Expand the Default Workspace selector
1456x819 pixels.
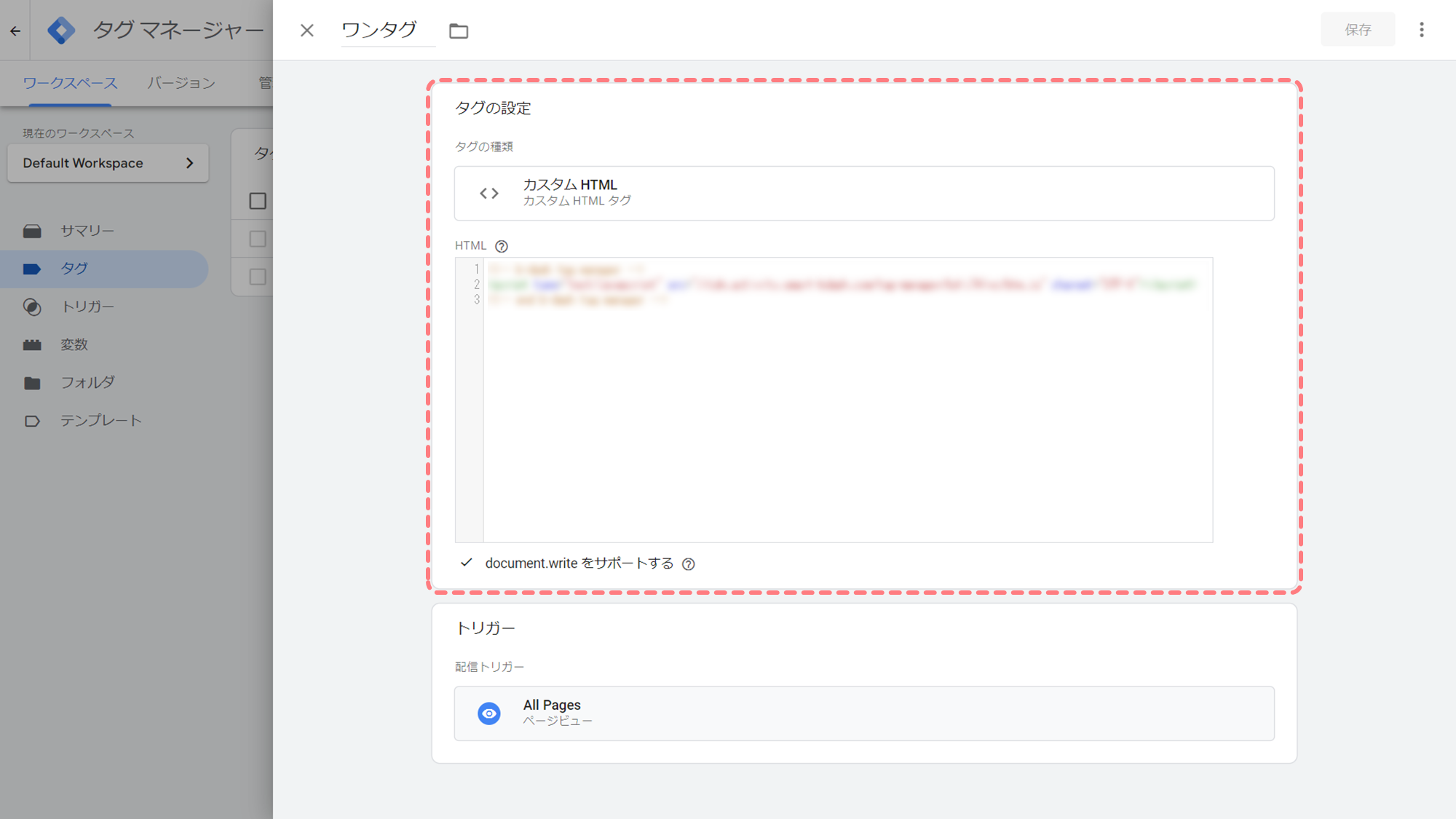108,163
